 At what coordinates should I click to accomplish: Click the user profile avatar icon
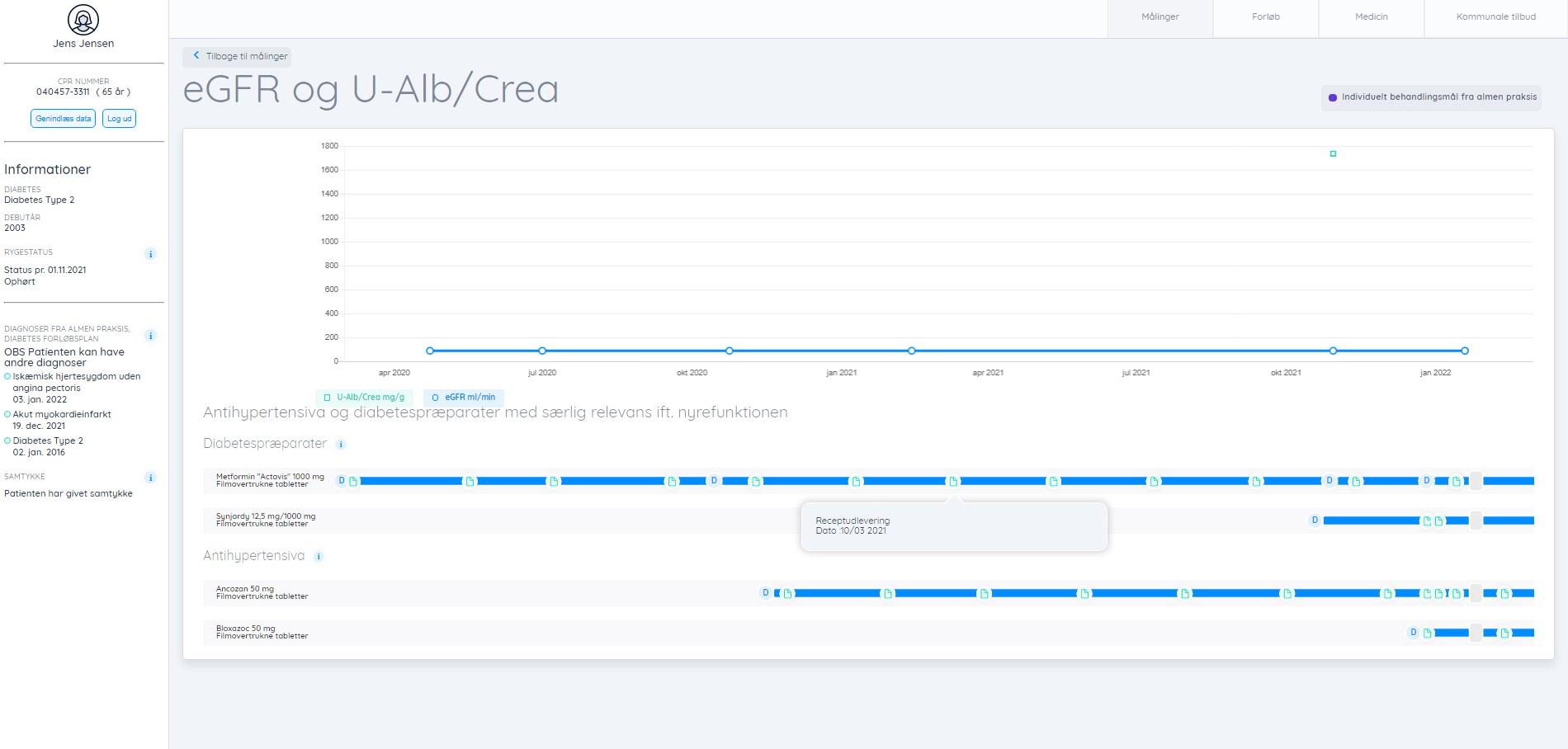click(83, 20)
